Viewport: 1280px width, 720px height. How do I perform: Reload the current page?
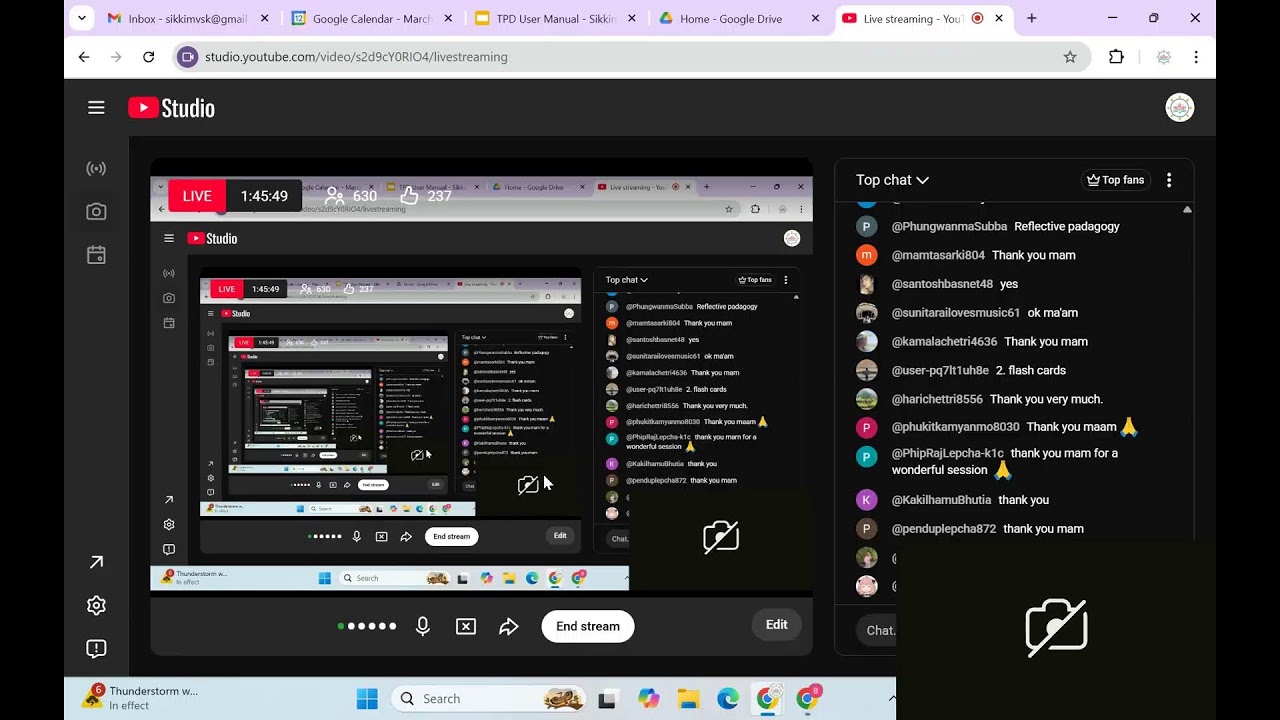click(x=148, y=57)
